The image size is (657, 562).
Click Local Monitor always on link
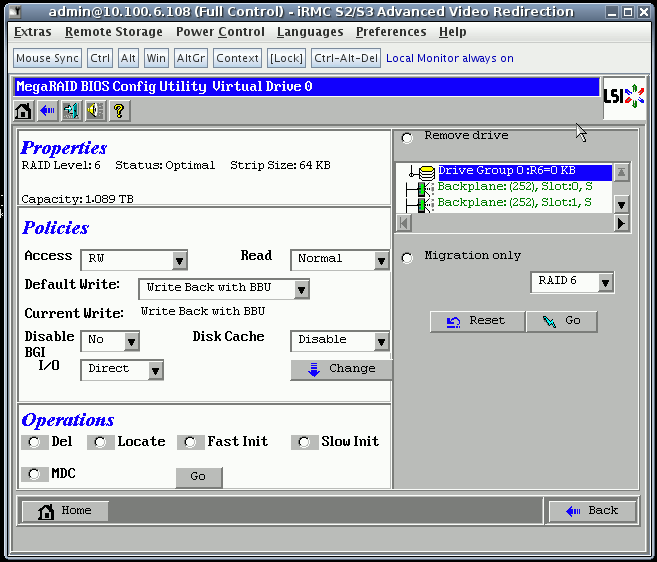[x=450, y=58]
